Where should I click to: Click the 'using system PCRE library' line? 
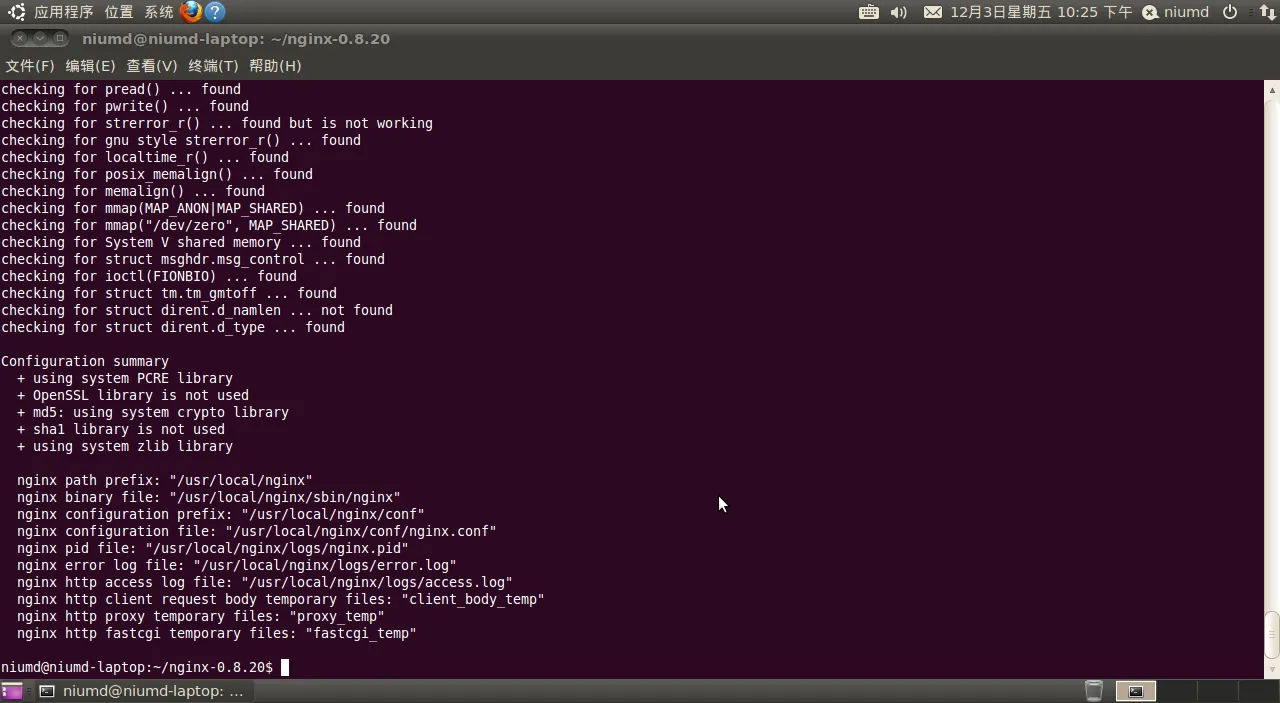pyautogui.click(x=125, y=378)
